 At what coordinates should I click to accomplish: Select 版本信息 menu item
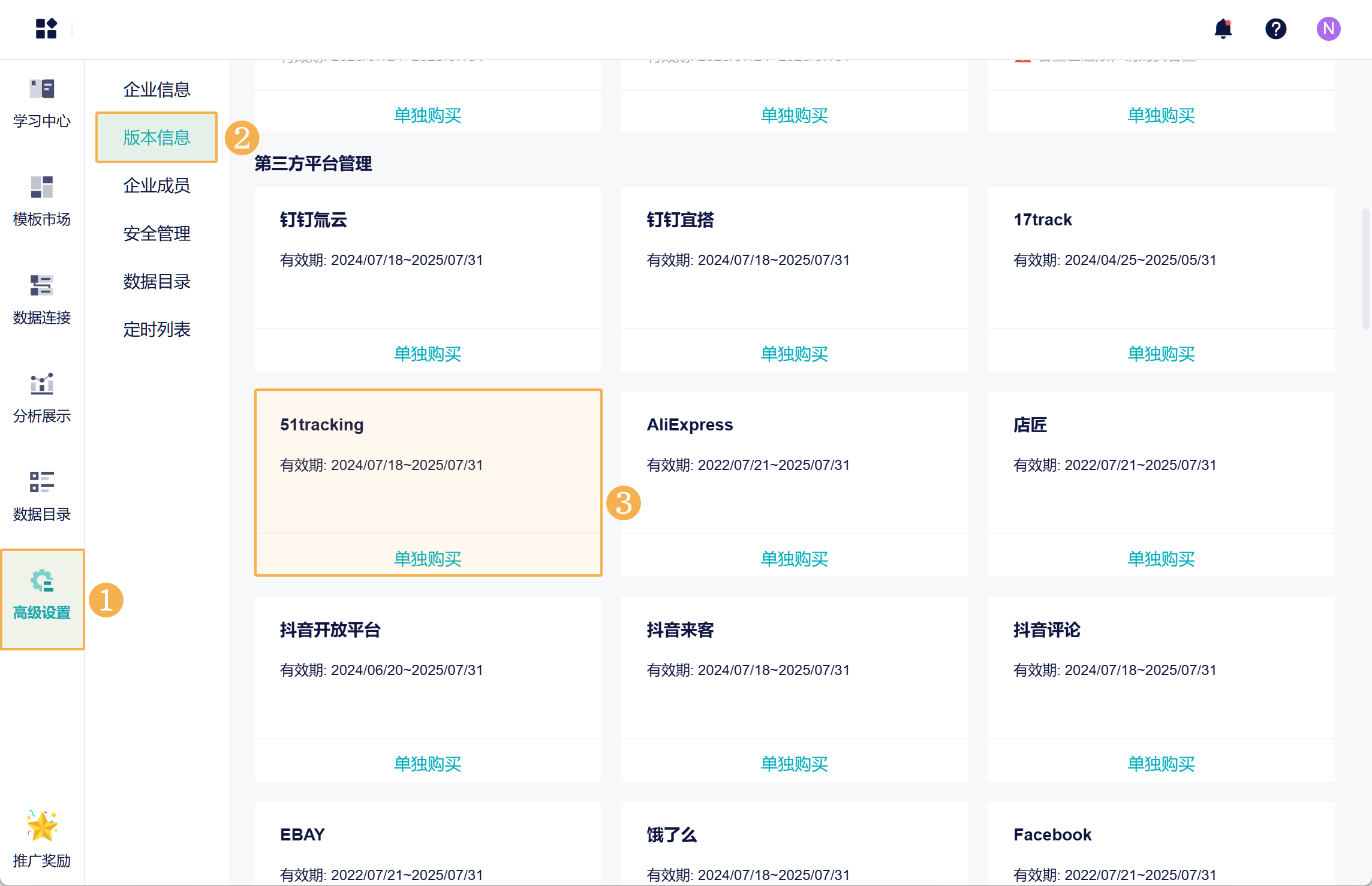(157, 137)
